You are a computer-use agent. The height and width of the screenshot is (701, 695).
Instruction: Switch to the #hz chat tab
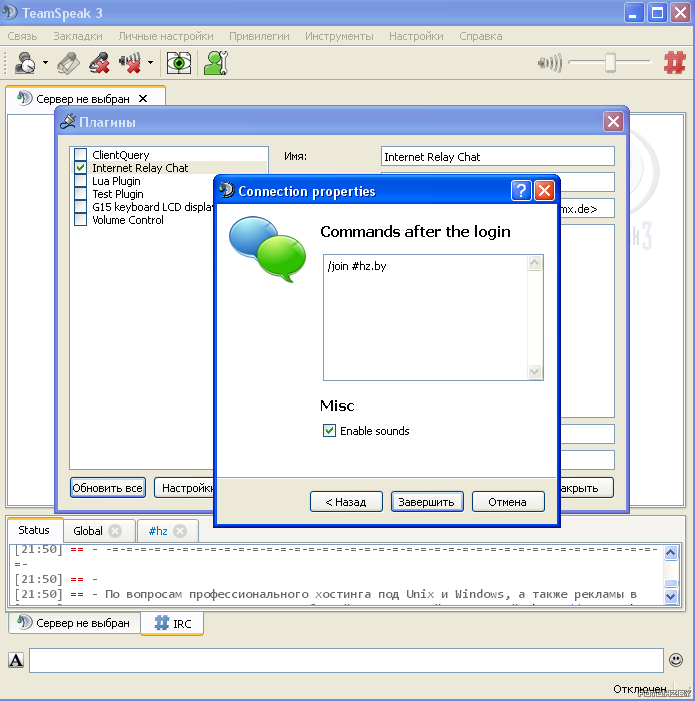pos(158,531)
